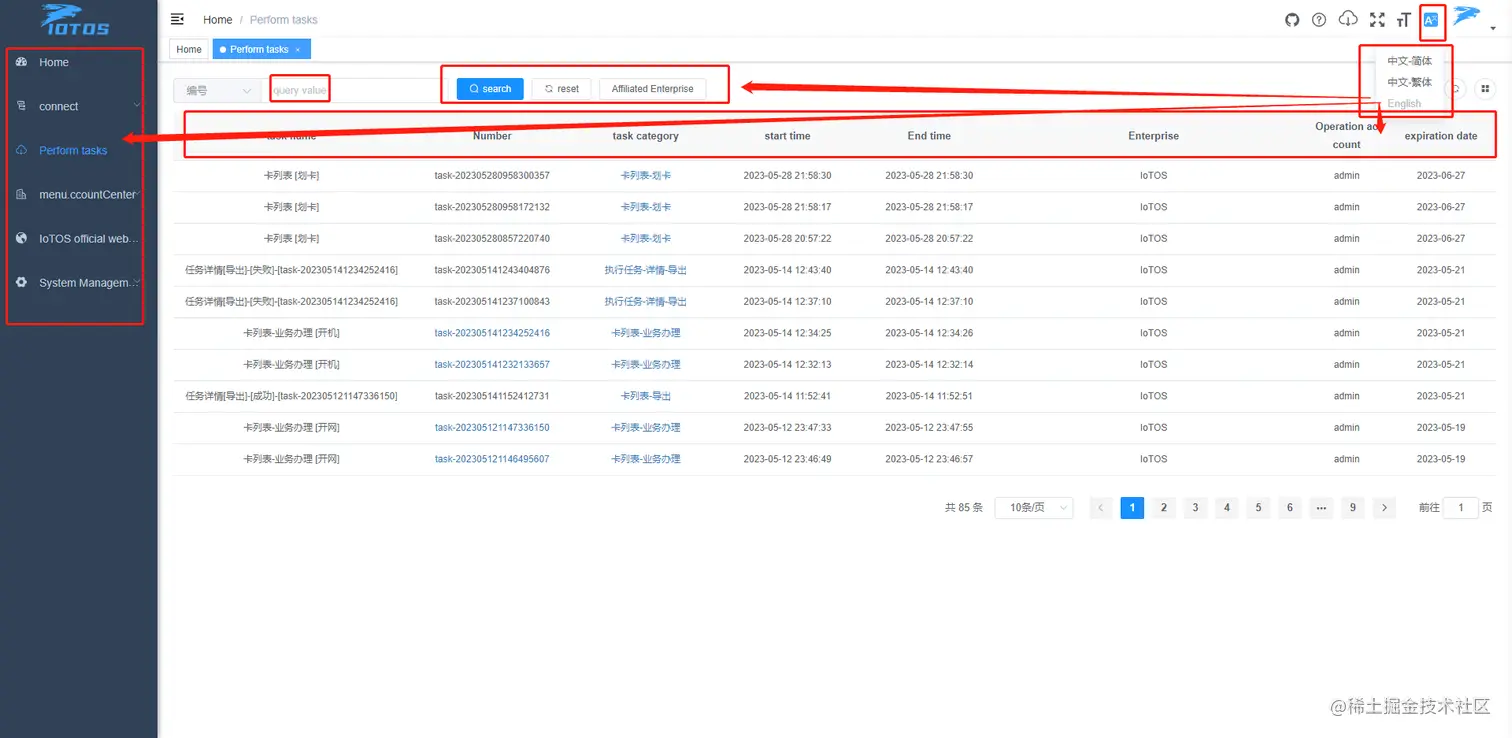
Task: Click the cloud download icon
Action: [x=1348, y=18]
